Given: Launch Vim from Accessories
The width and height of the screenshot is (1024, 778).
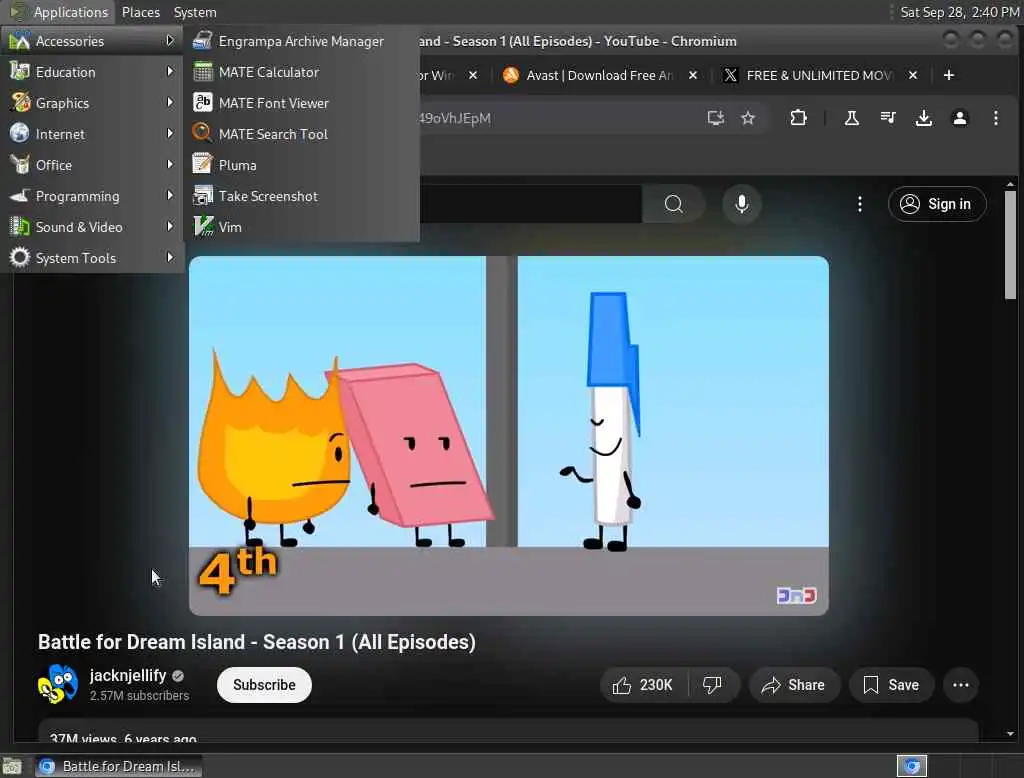Looking at the screenshot, I should click(x=301, y=227).
